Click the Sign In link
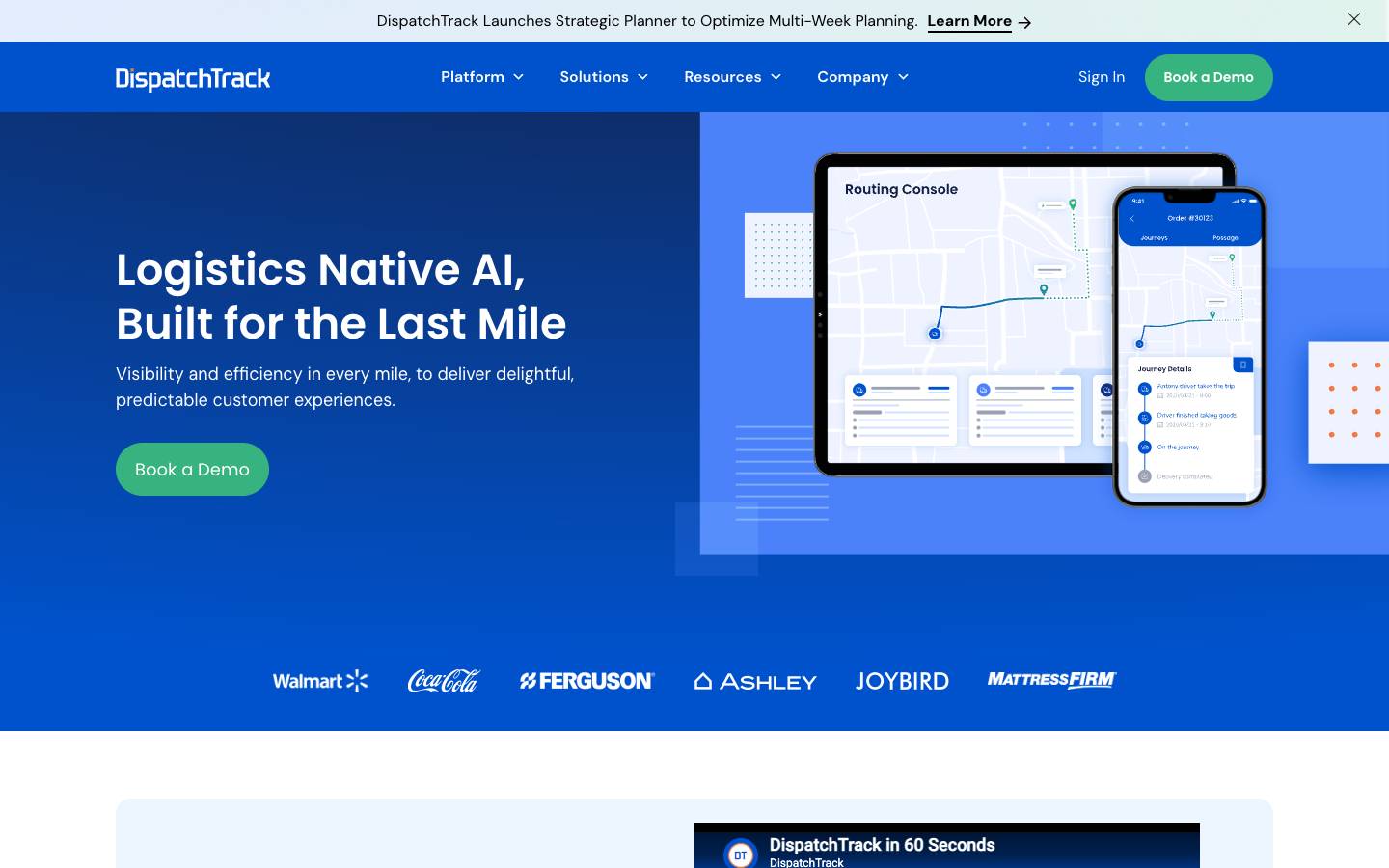The height and width of the screenshot is (868, 1389). [x=1102, y=77]
